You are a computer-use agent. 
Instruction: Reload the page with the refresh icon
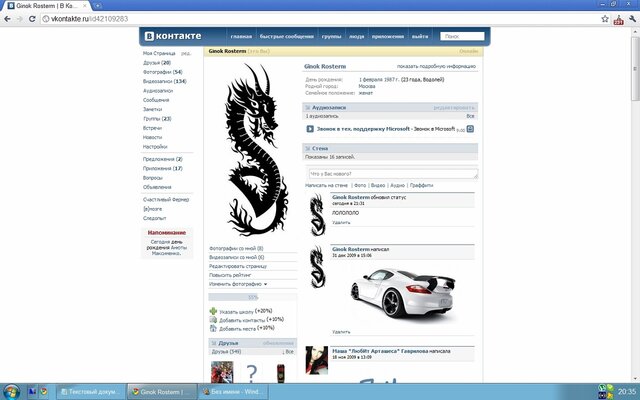click(32, 19)
